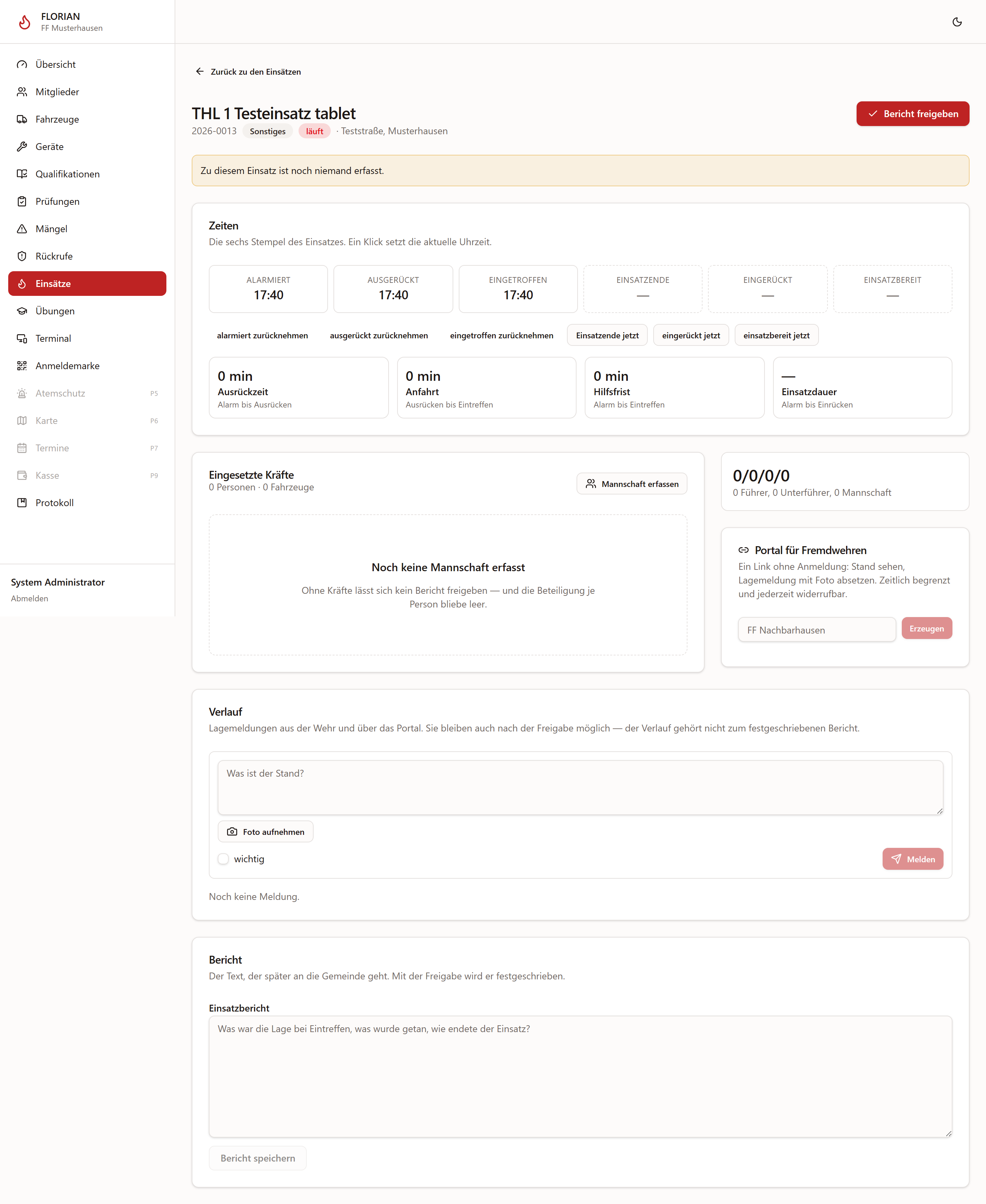
Task: Click the EINSATZENDE time stamp card
Action: [642, 289]
